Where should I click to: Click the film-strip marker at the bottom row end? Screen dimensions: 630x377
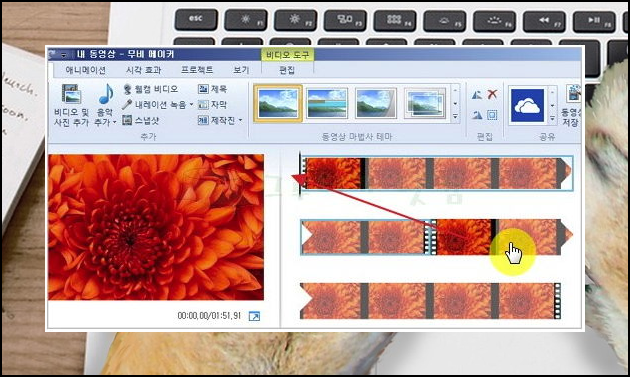click(557, 301)
